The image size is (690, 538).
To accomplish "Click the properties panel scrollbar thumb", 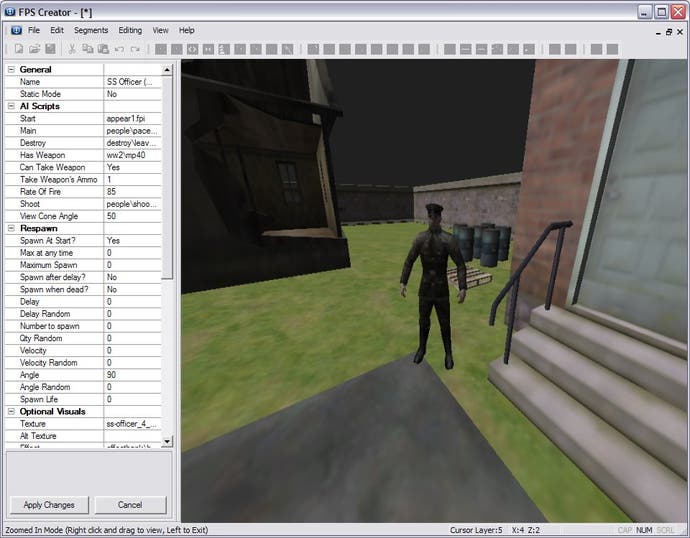I will coord(167,178).
